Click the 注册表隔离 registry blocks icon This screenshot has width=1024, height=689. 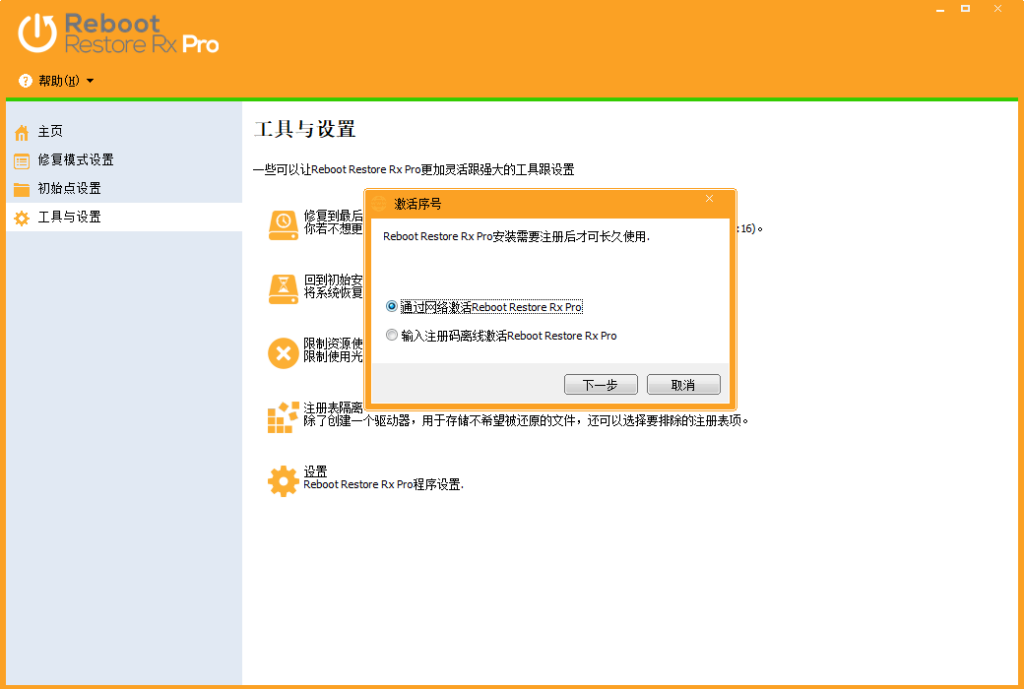[284, 414]
